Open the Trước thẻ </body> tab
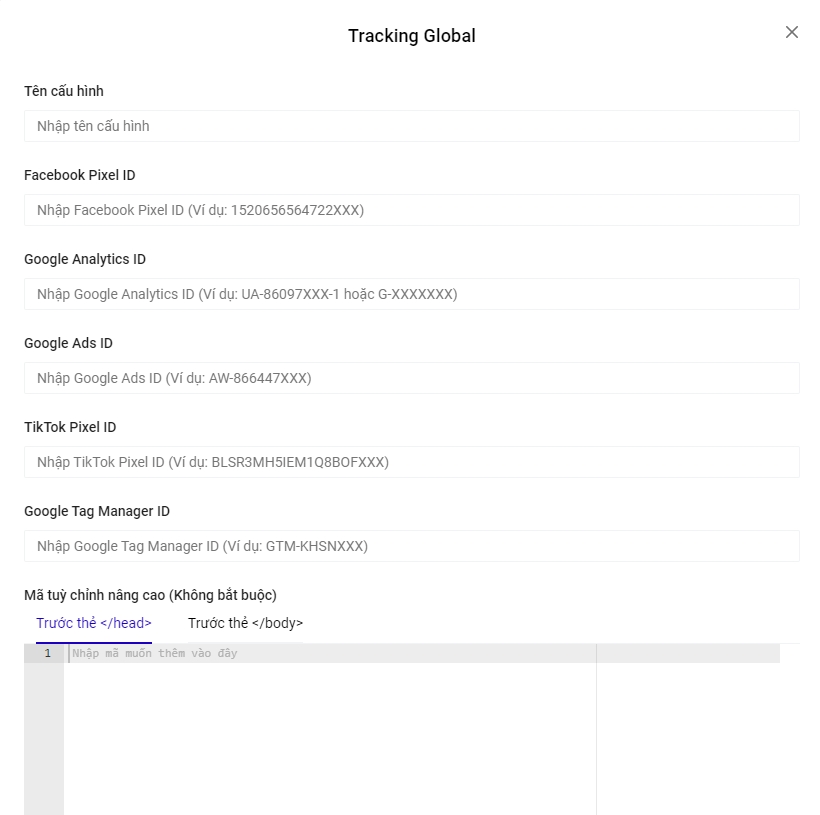The image size is (820, 815). tap(245, 623)
